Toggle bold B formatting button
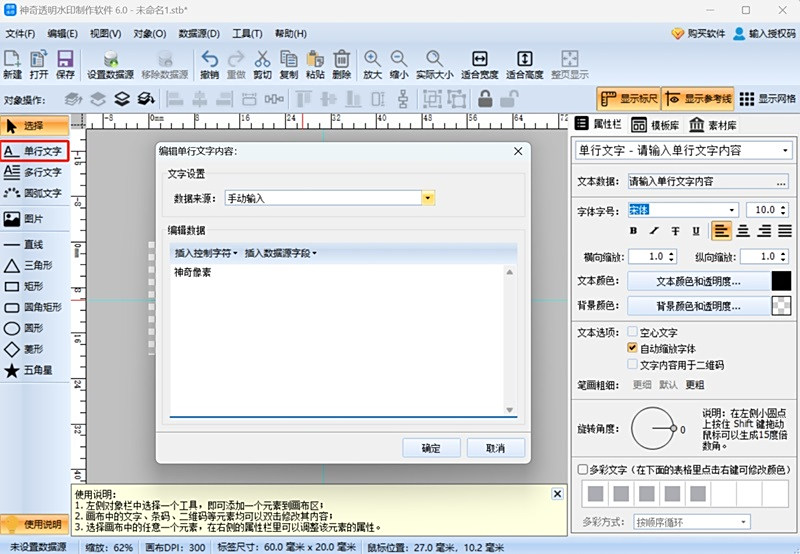This screenshot has width=800, height=554. pos(633,231)
